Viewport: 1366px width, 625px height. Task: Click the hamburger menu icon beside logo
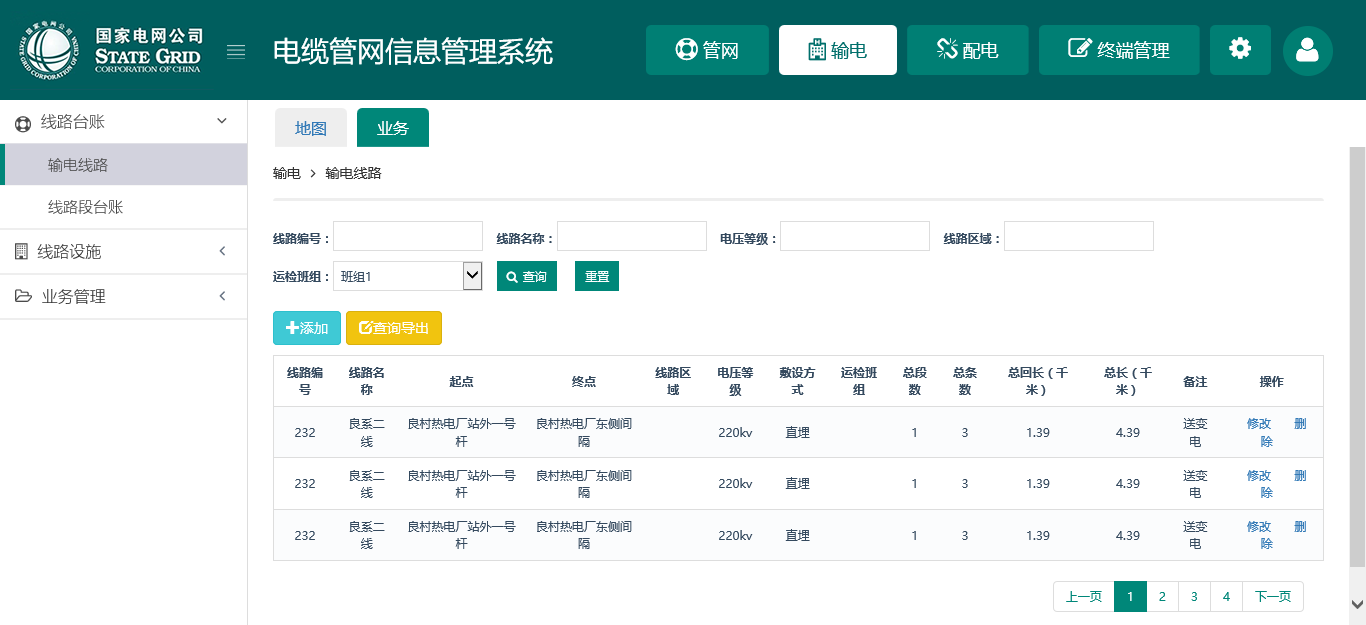(x=236, y=52)
